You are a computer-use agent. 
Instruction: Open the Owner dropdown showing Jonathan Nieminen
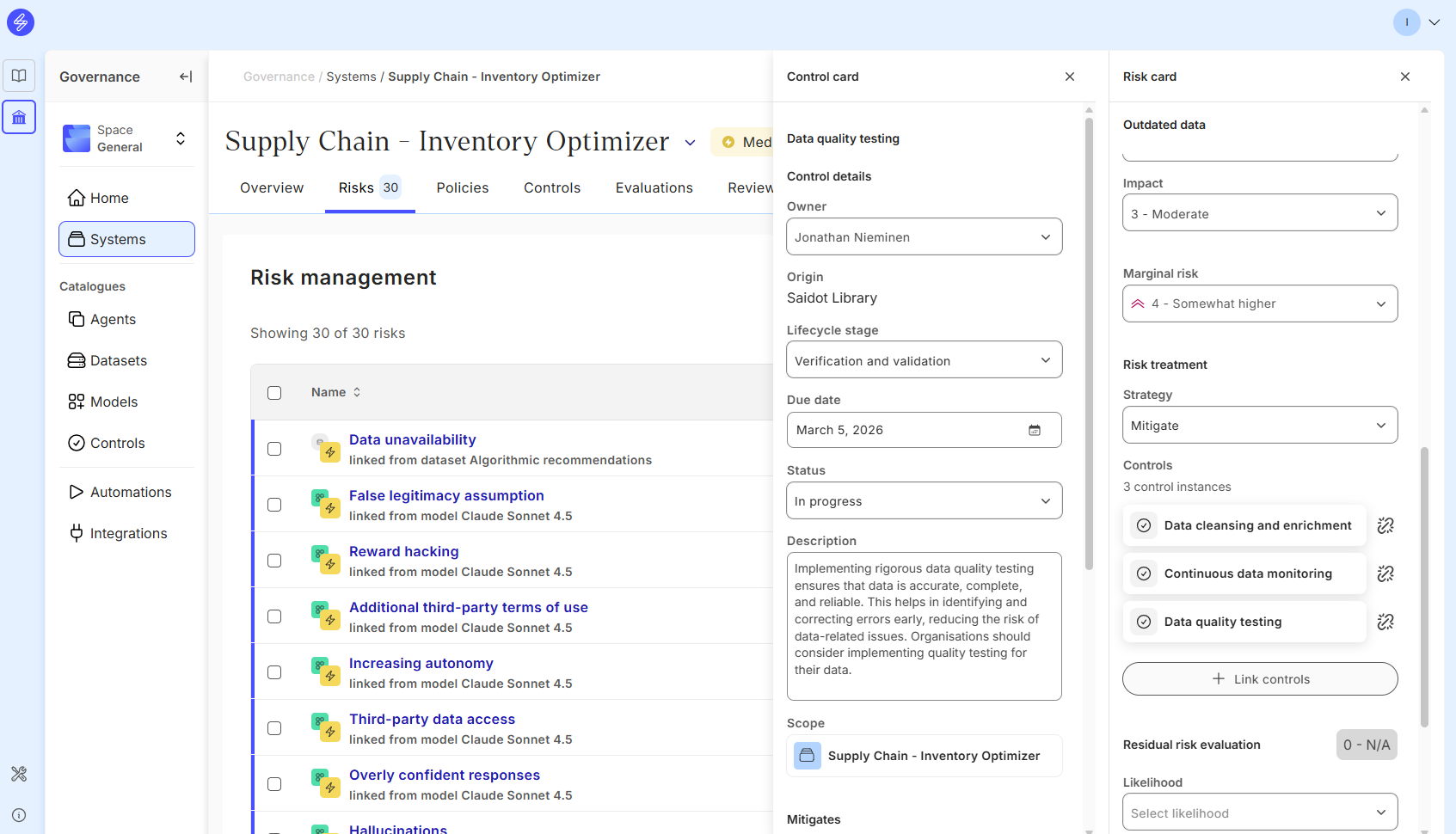pyautogui.click(x=924, y=237)
